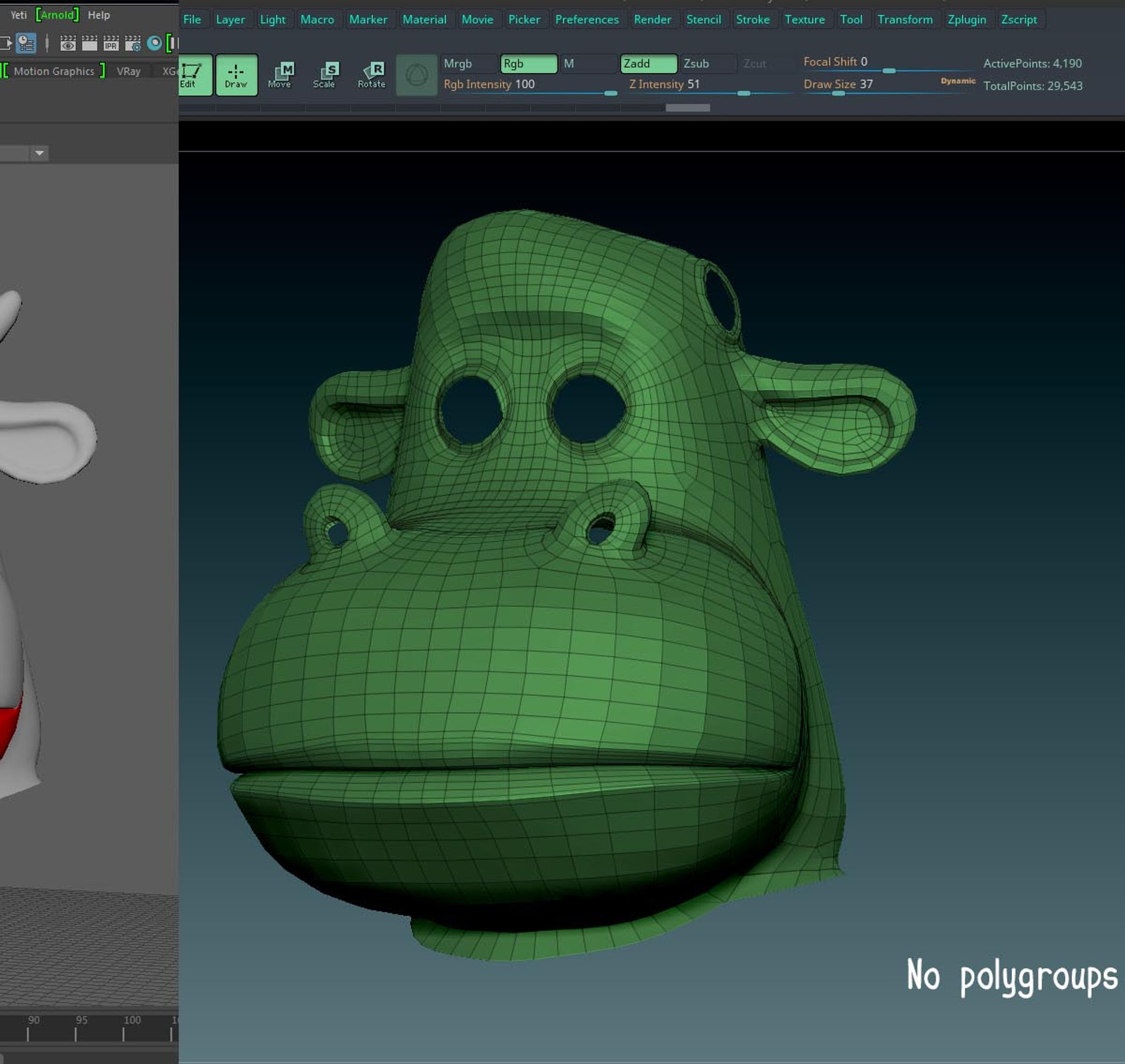The height and width of the screenshot is (1064, 1125).
Task: Open Maya's Render View icon
Action: (67, 43)
